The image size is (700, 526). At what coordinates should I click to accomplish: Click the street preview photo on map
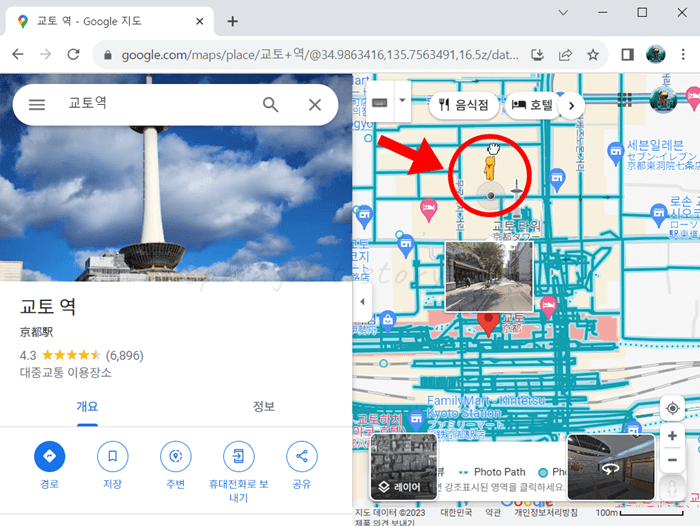489,276
